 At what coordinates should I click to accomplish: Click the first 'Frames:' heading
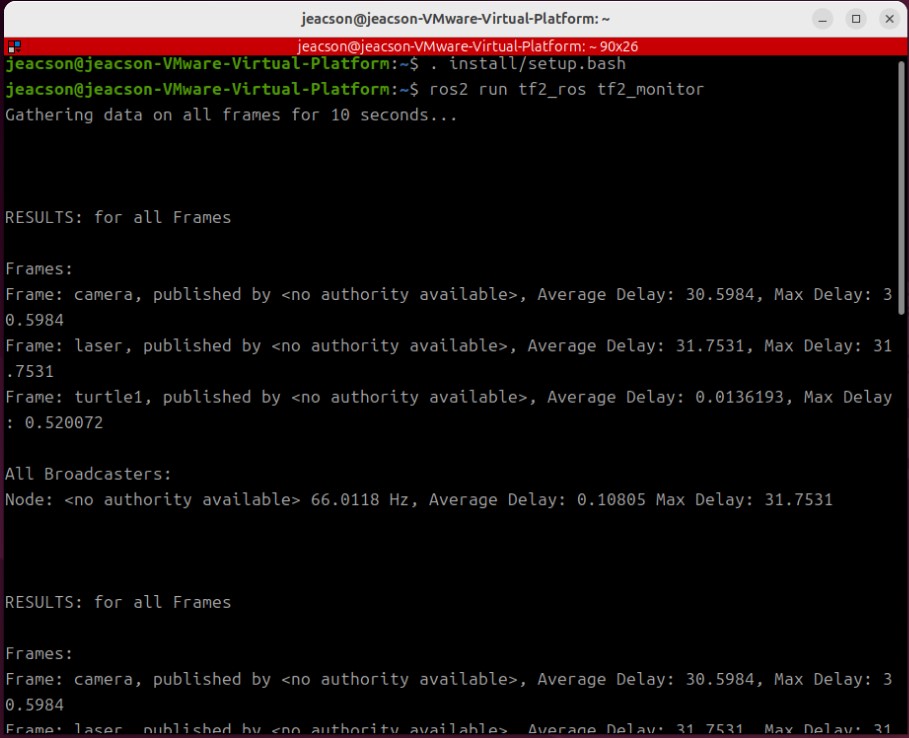point(40,268)
